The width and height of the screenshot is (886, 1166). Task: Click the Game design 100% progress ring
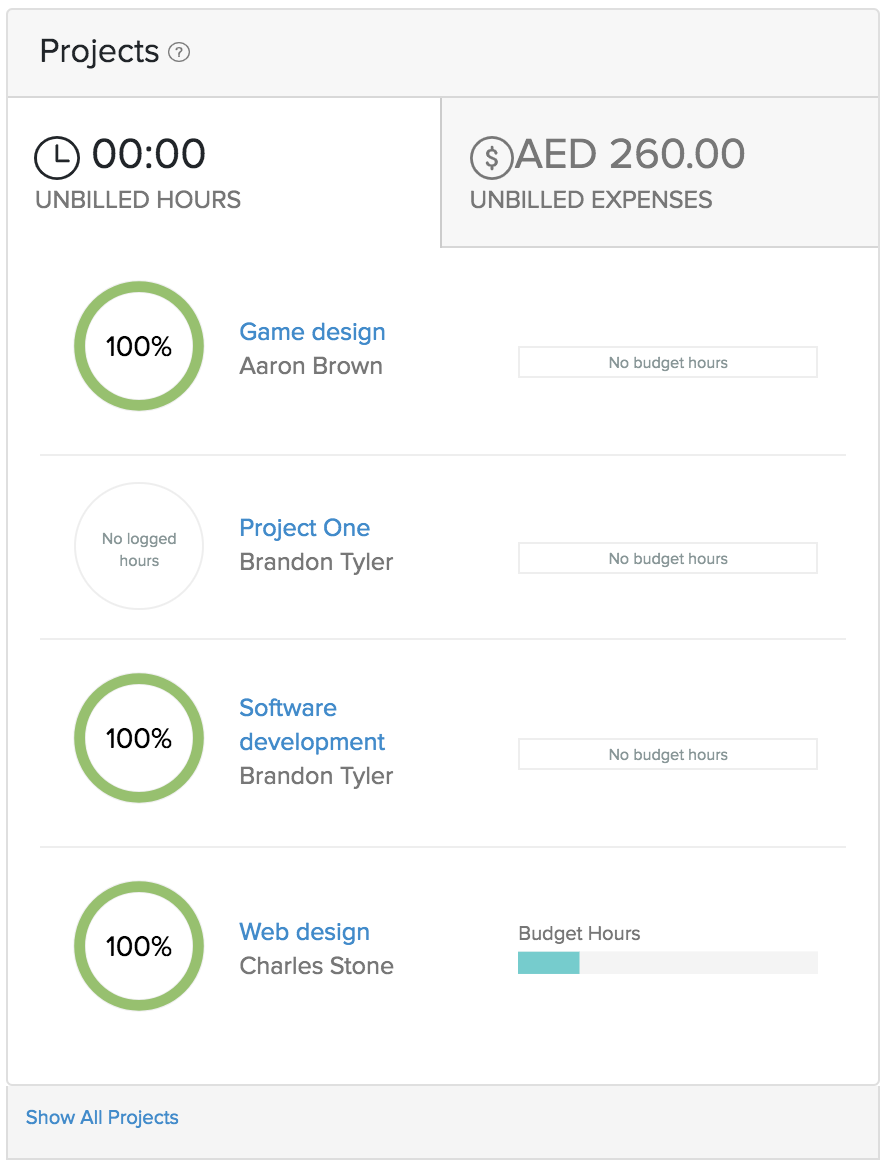139,346
